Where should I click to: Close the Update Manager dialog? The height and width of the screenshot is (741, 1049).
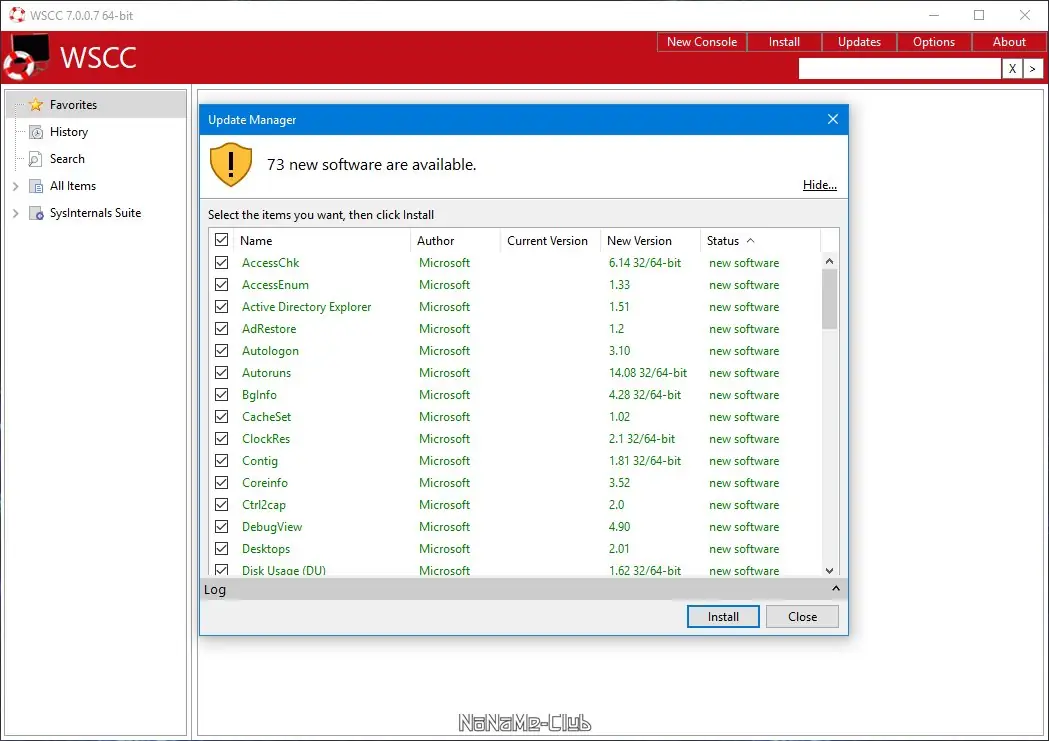tap(832, 119)
